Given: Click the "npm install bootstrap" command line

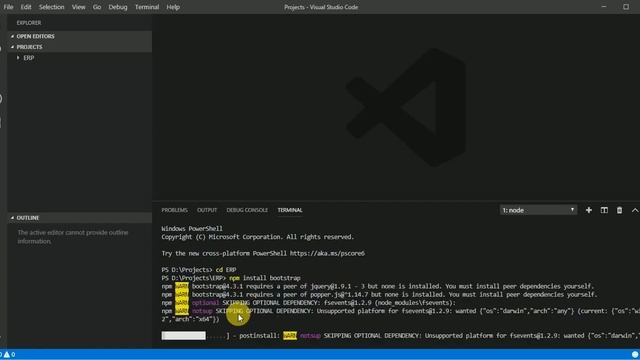Looking at the screenshot, I should pos(231,278).
